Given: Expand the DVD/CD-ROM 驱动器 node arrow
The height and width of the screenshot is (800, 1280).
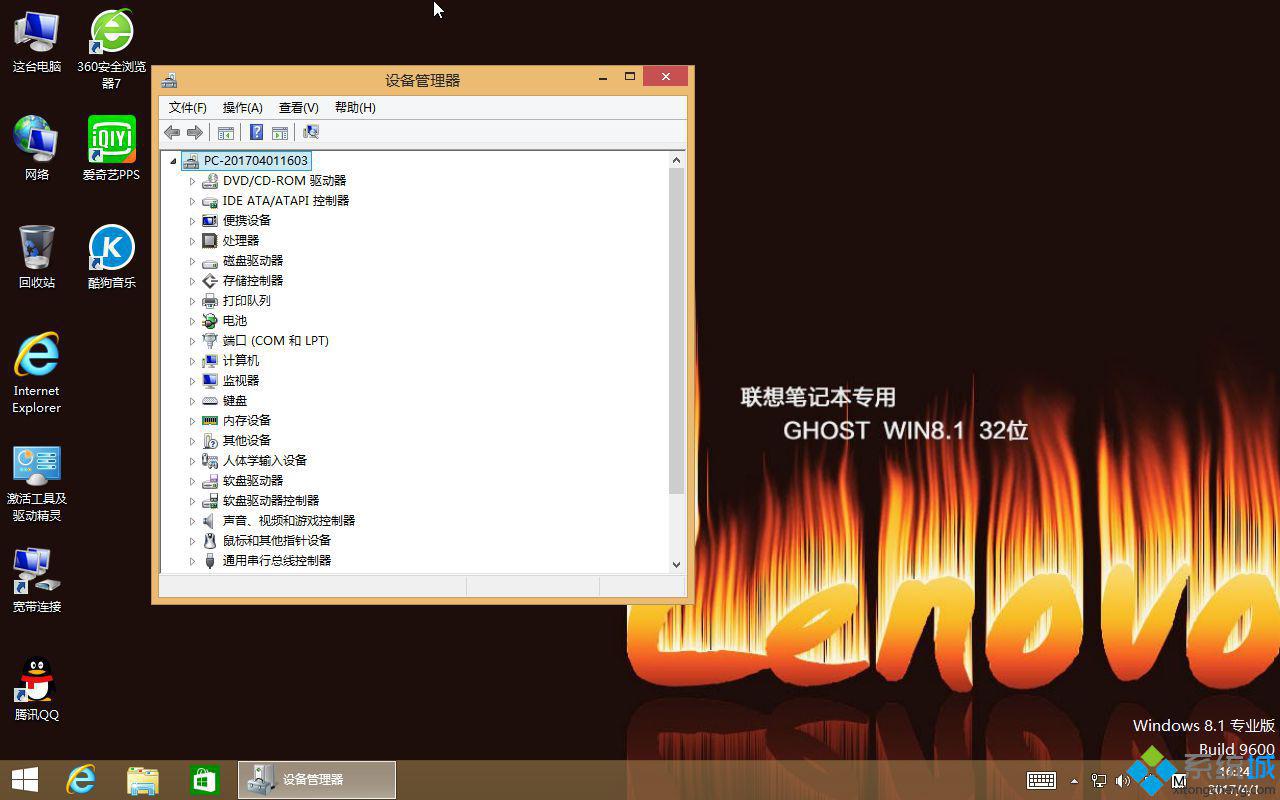Looking at the screenshot, I should [193, 181].
